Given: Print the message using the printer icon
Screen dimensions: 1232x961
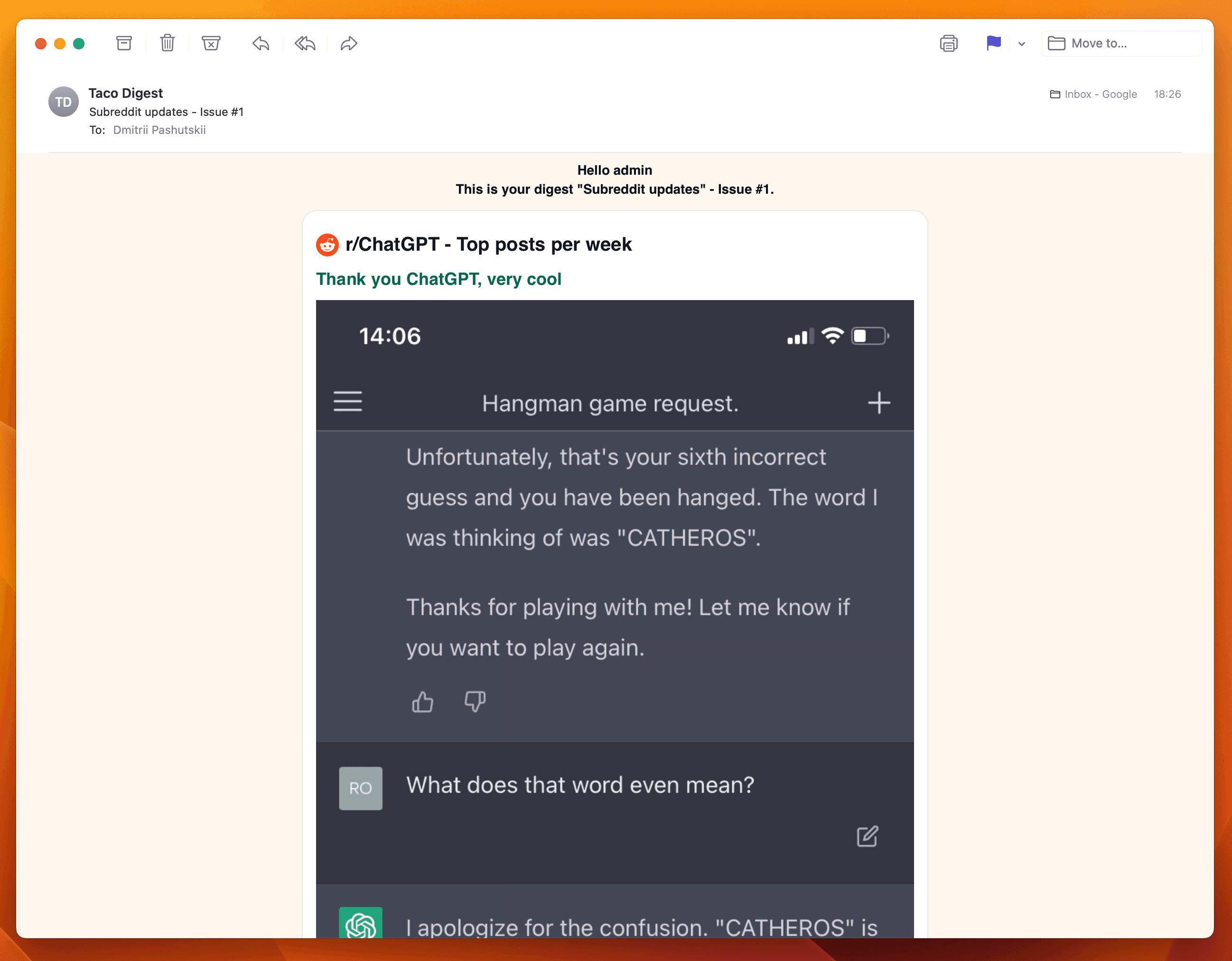Looking at the screenshot, I should coord(949,44).
